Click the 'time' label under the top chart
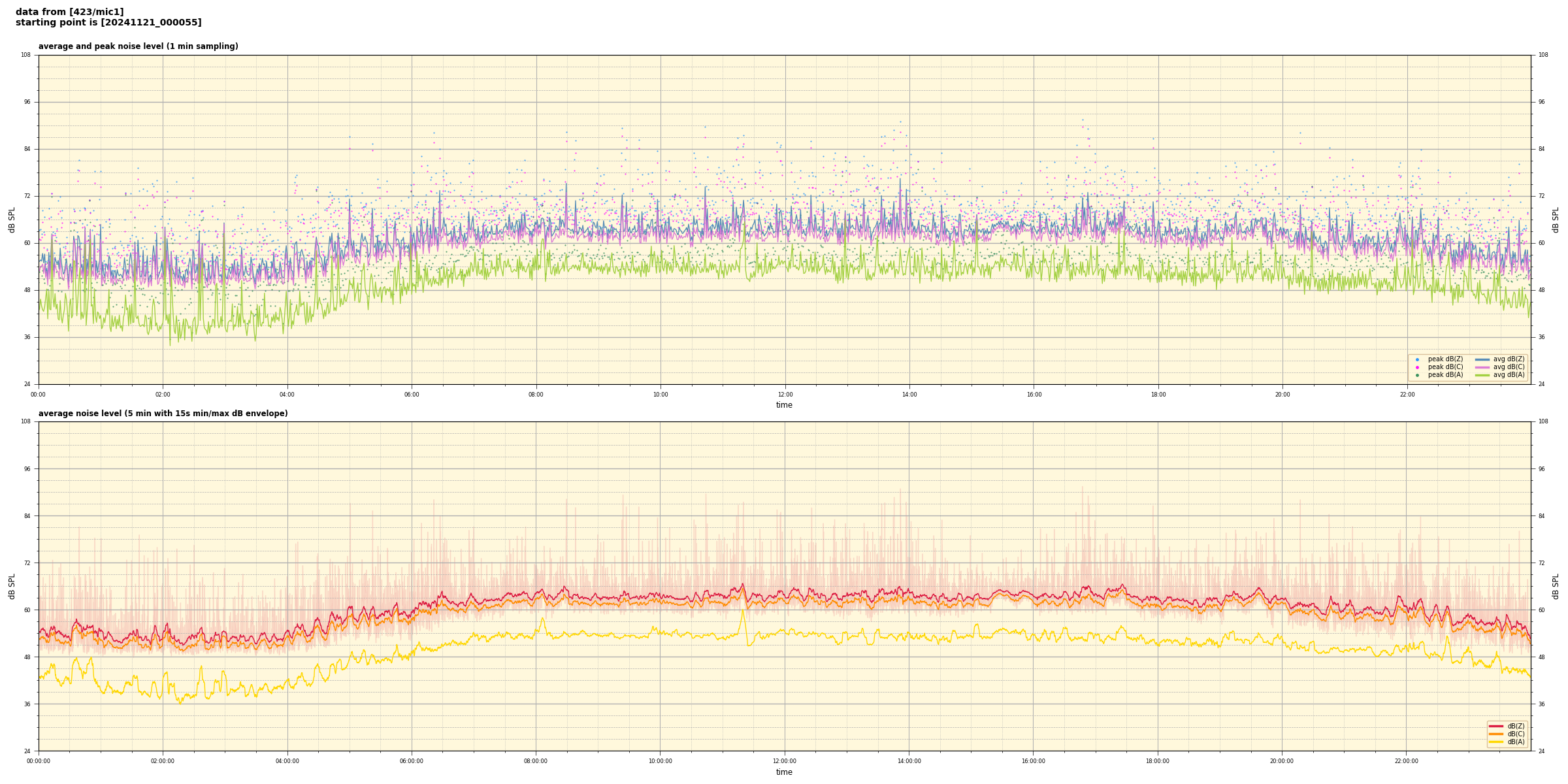Viewport: 1568px width, 784px height. click(x=784, y=405)
